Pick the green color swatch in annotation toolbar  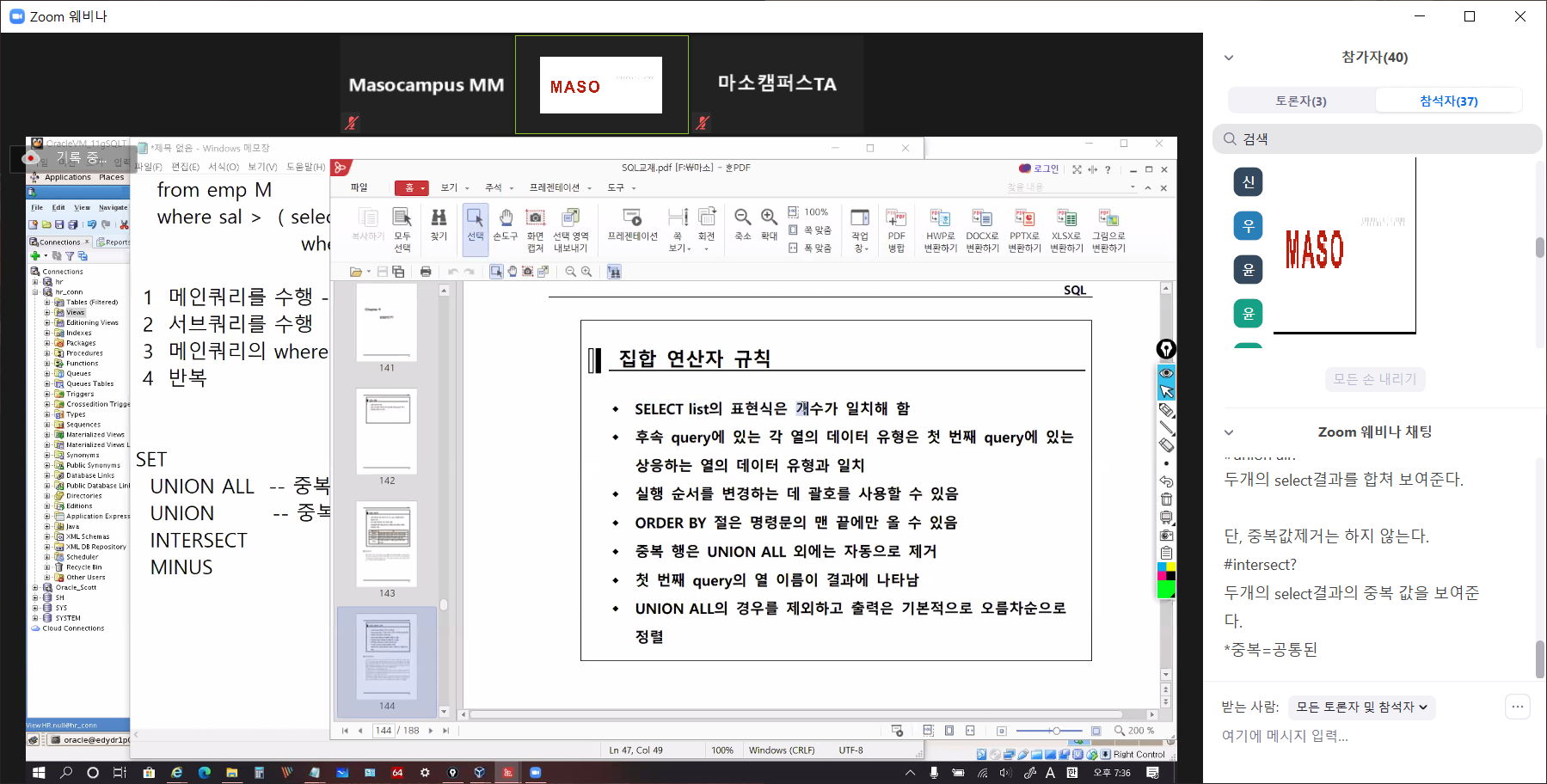pos(1166,590)
